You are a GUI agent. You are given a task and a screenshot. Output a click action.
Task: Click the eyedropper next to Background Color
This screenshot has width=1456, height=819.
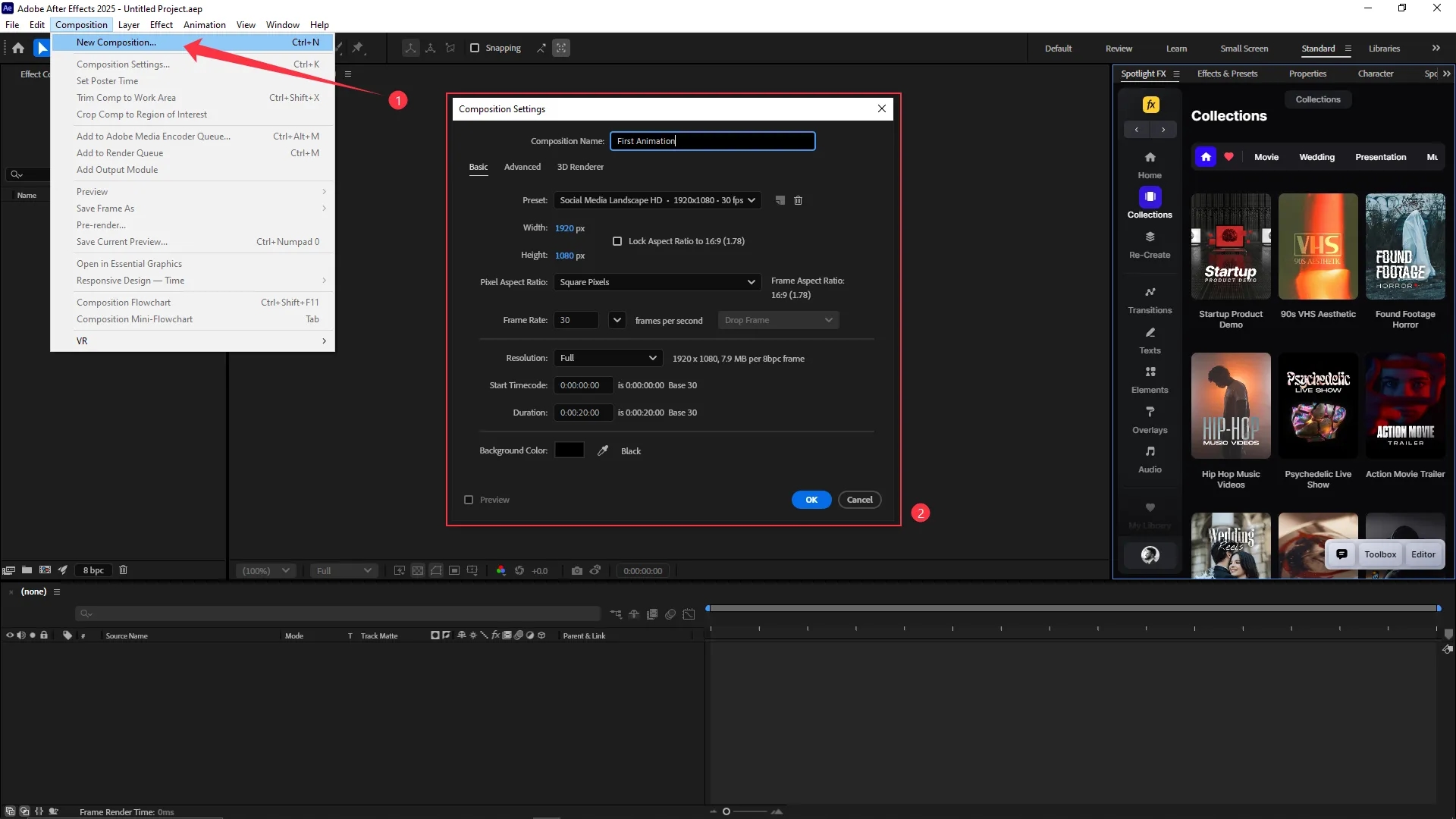click(603, 450)
